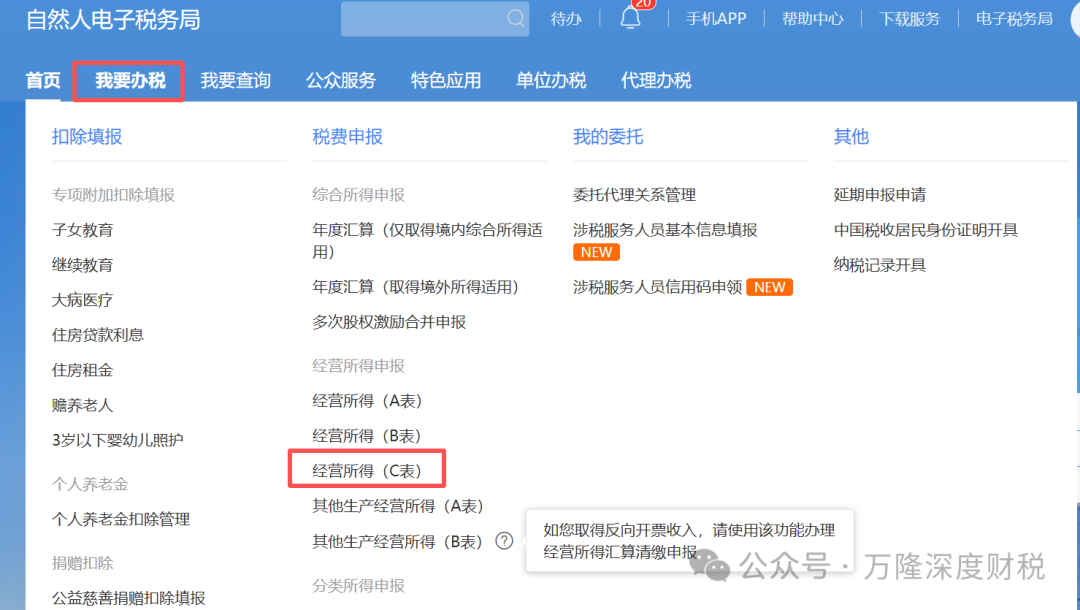The image size is (1080, 610).
Task: Open 经营所得（A表） declaration
Action: [x=367, y=400]
